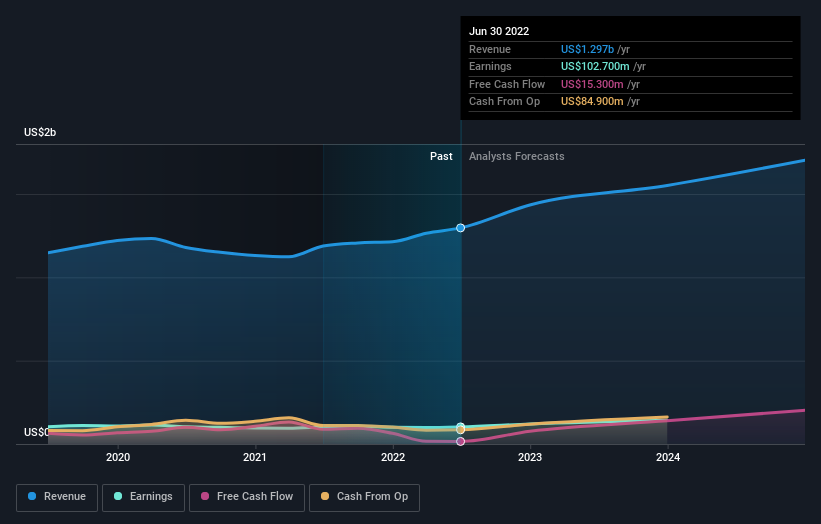Select the 2024 x-axis label
The image size is (821, 524).
(668, 457)
